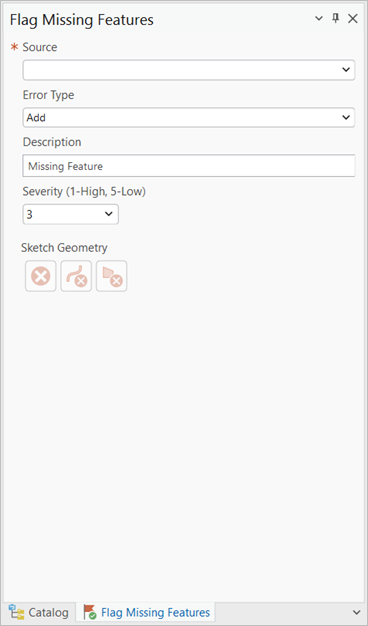368x626 pixels.
Task: Select the Flag Missing Features tab
Action: [x=146, y=612]
